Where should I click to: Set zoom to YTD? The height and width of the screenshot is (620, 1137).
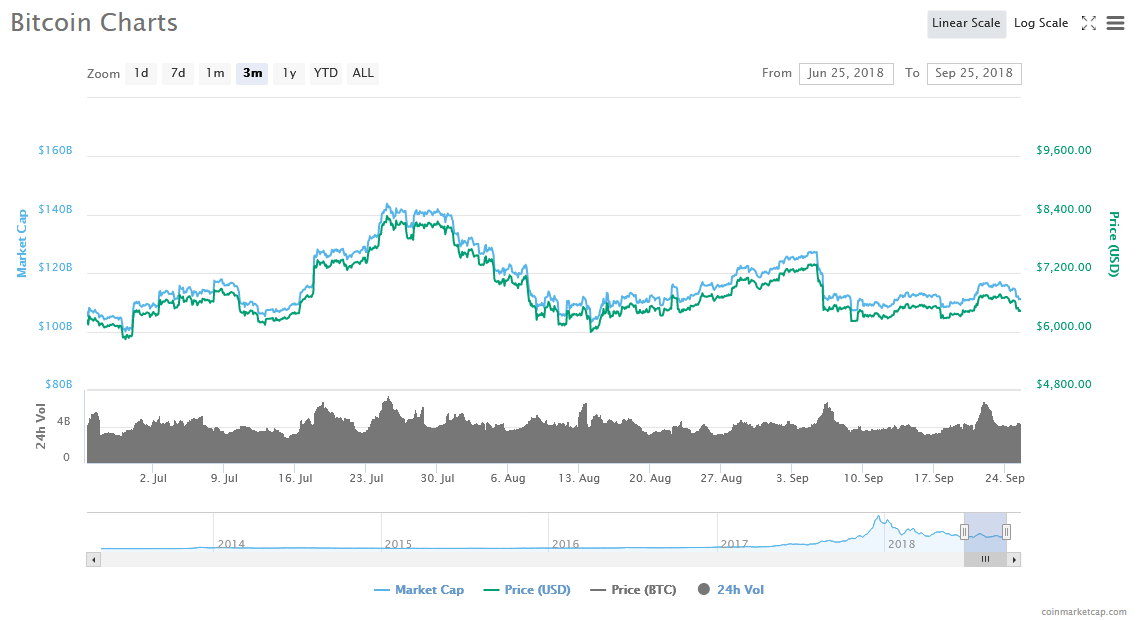[326, 73]
